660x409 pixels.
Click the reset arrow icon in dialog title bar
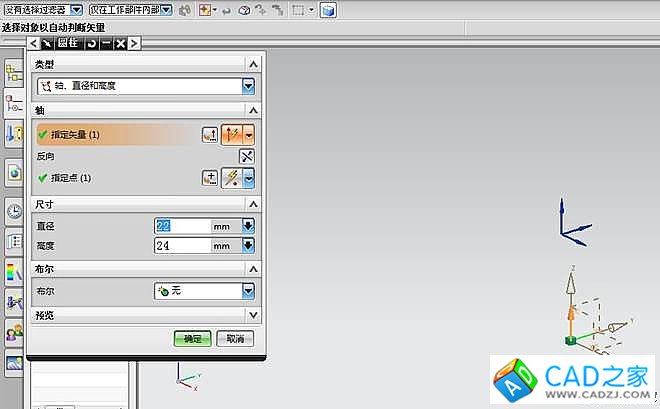(x=92, y=43)
